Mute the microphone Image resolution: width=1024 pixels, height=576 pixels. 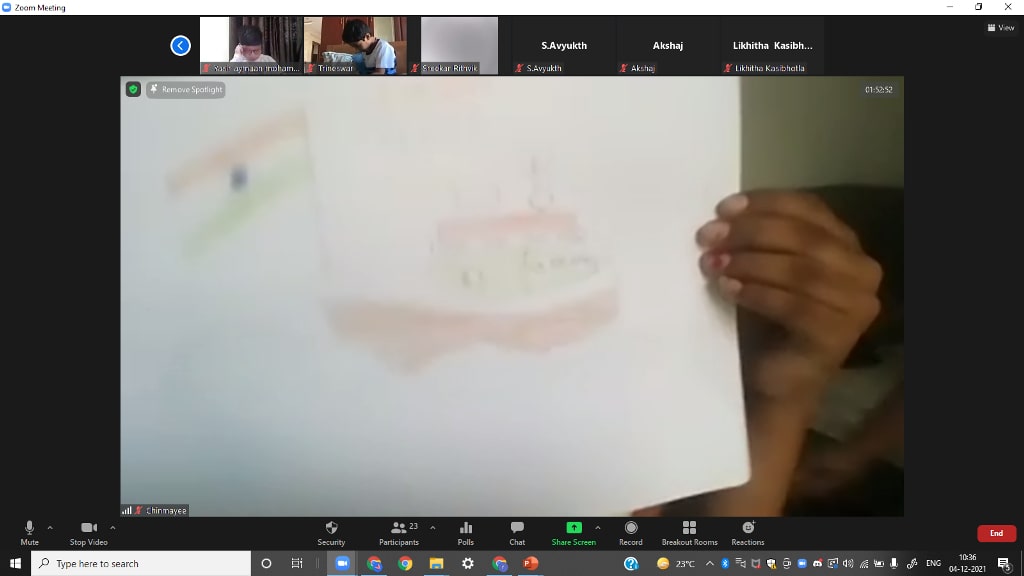coord(29,532)
